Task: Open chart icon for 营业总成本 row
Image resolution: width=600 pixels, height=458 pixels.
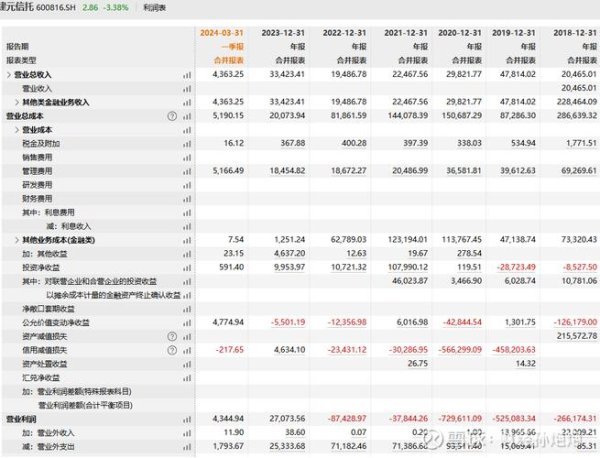Action: pyautogui.click(x=187, y=117)
